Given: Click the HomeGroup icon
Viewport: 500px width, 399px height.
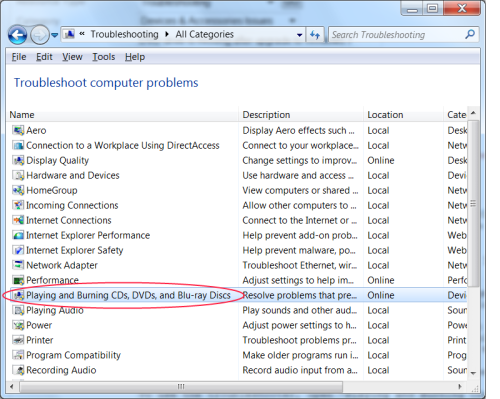Looking at the screenshot, I should point(18,190).
